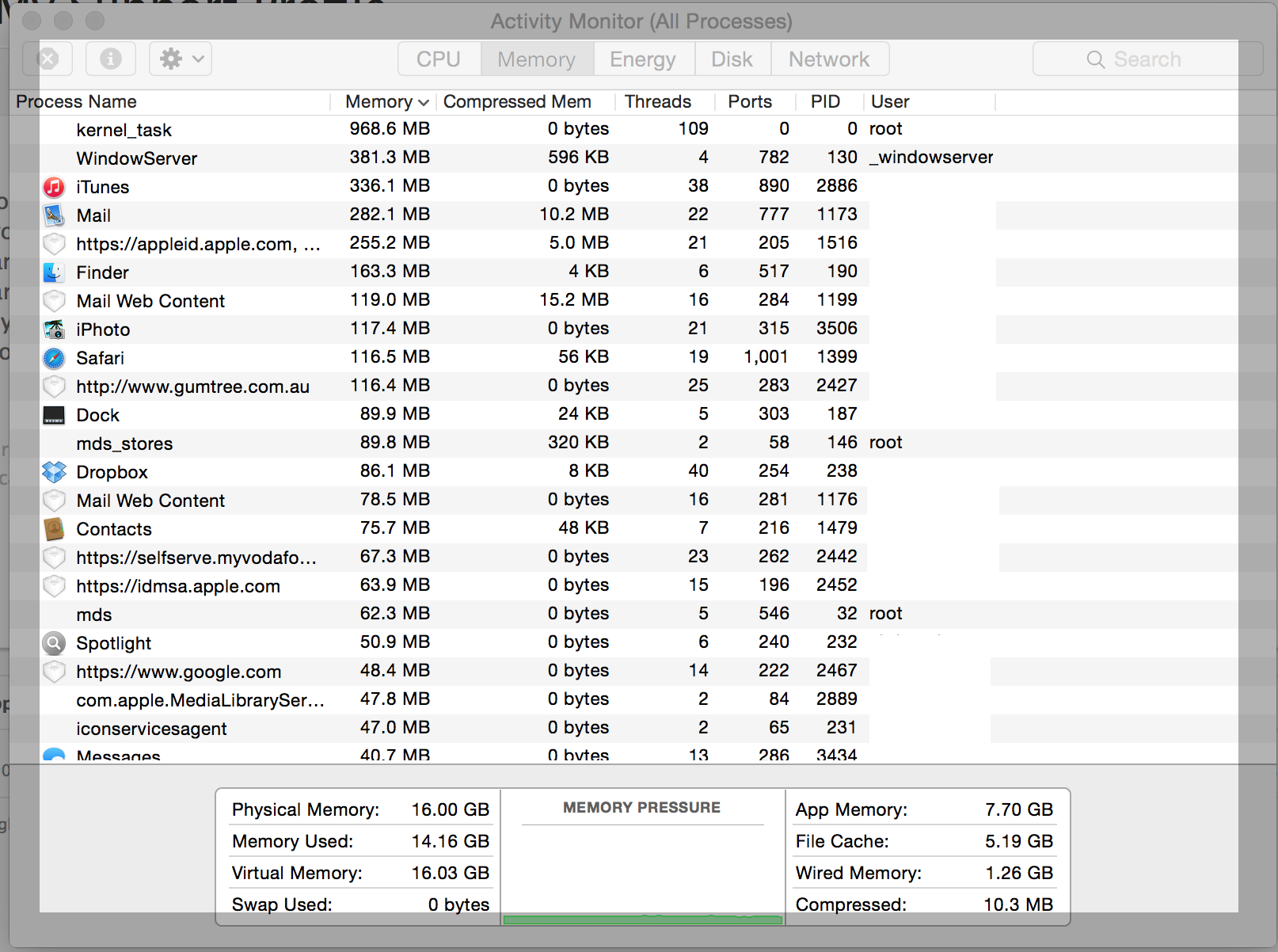The width and height of the screenshot is (1278, 952).
Task: Click shield icon beside idmsa.apple.com process
Action: click(54, 586)
